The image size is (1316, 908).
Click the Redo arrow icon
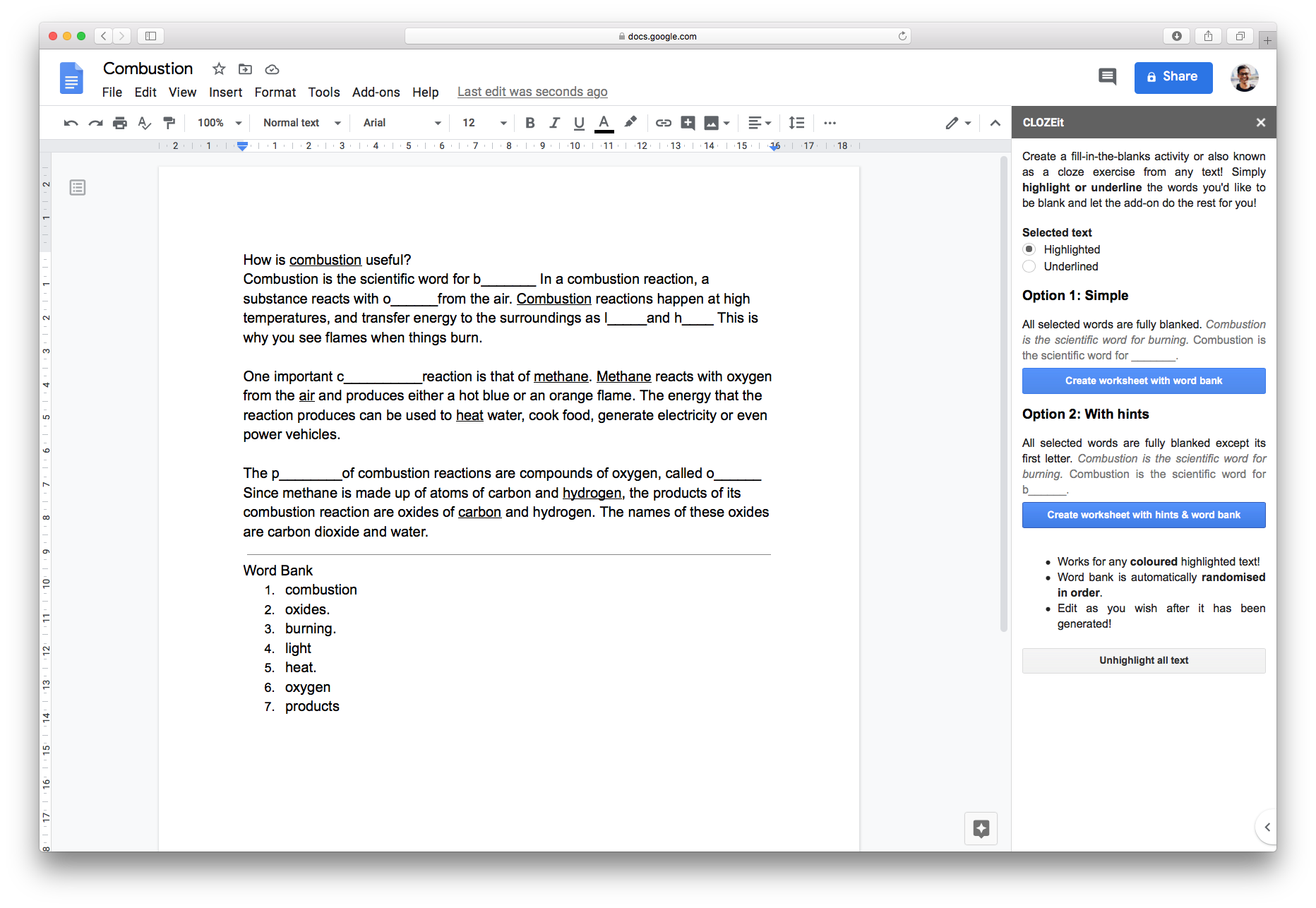tap(95, 123)
